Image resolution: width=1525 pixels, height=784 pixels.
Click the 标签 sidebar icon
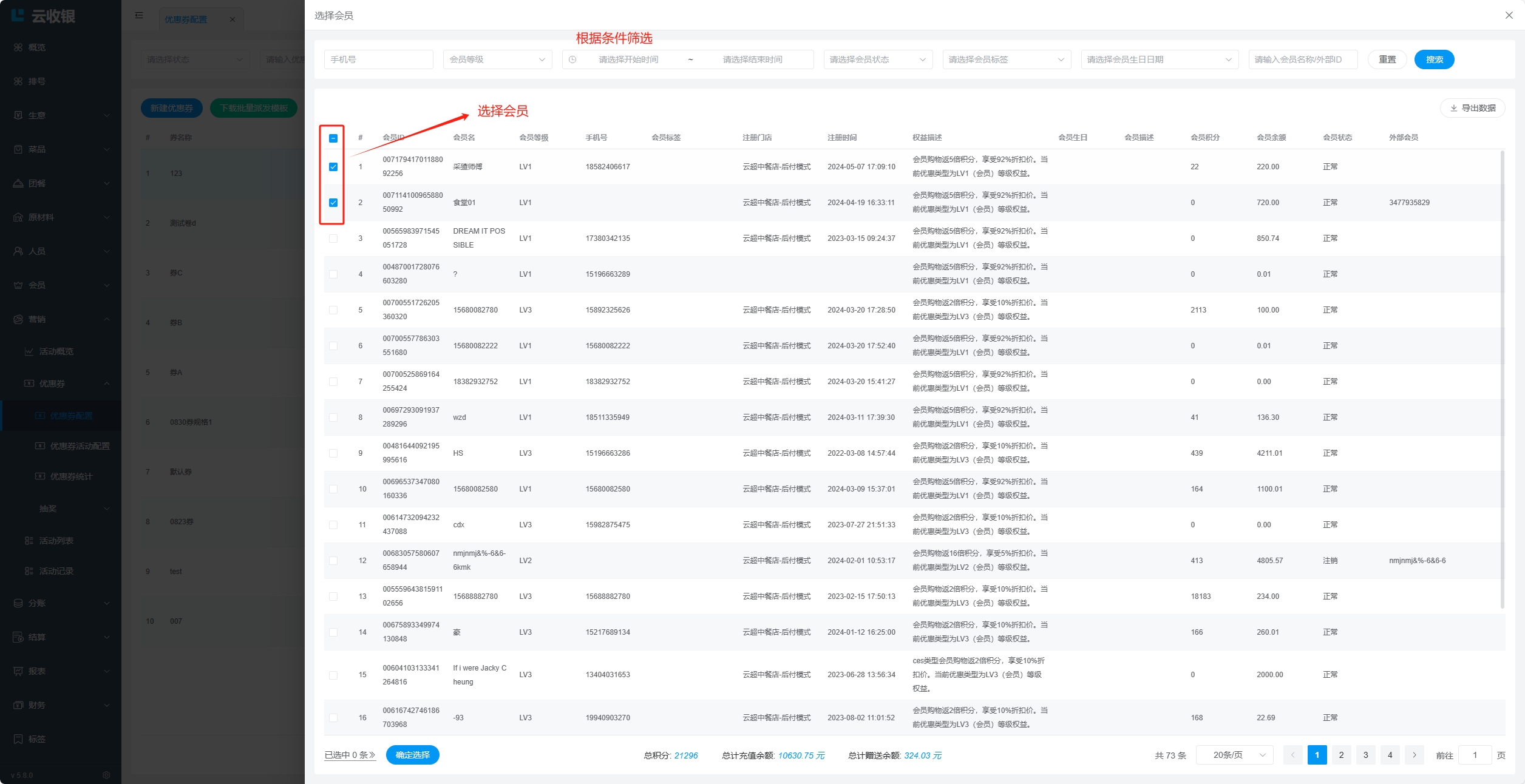[18, 739]
